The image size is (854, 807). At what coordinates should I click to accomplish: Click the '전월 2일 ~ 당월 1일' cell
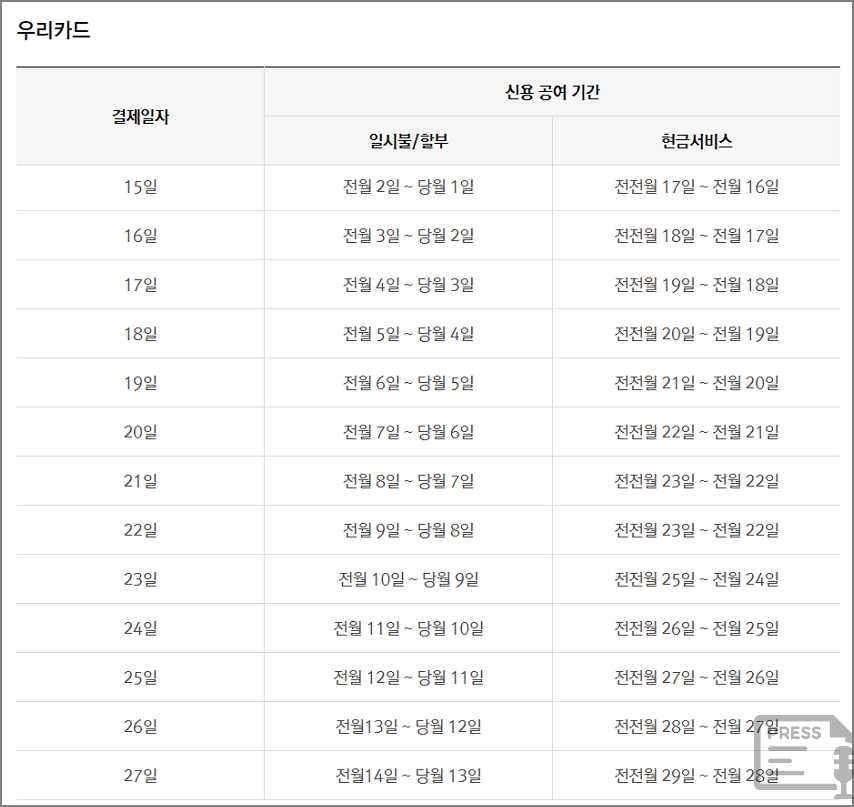pyautogui.click(x=408, y=187)
